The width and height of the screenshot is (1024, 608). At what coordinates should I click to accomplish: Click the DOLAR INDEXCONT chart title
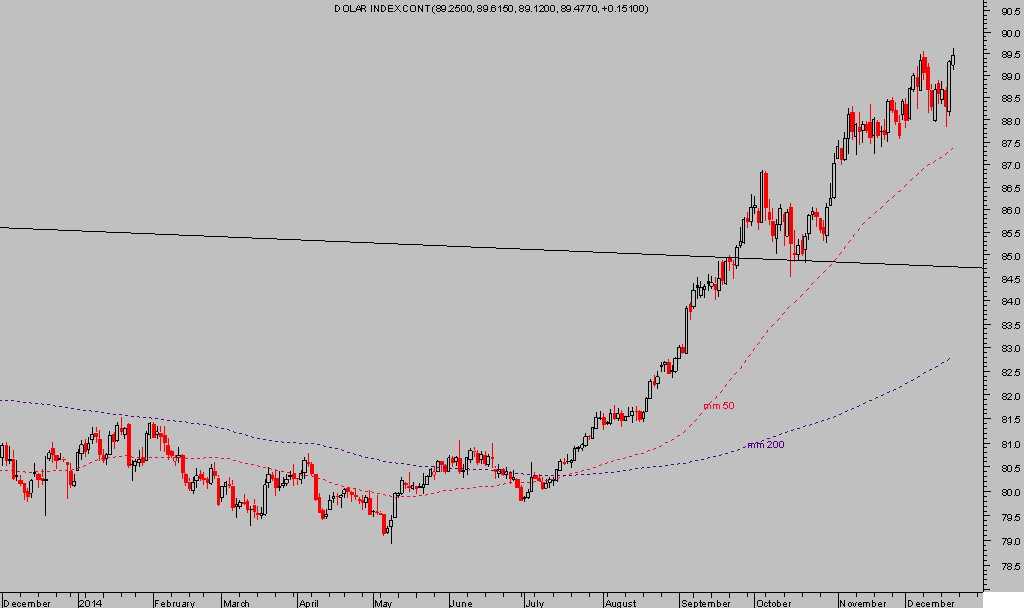coord(490,9)
